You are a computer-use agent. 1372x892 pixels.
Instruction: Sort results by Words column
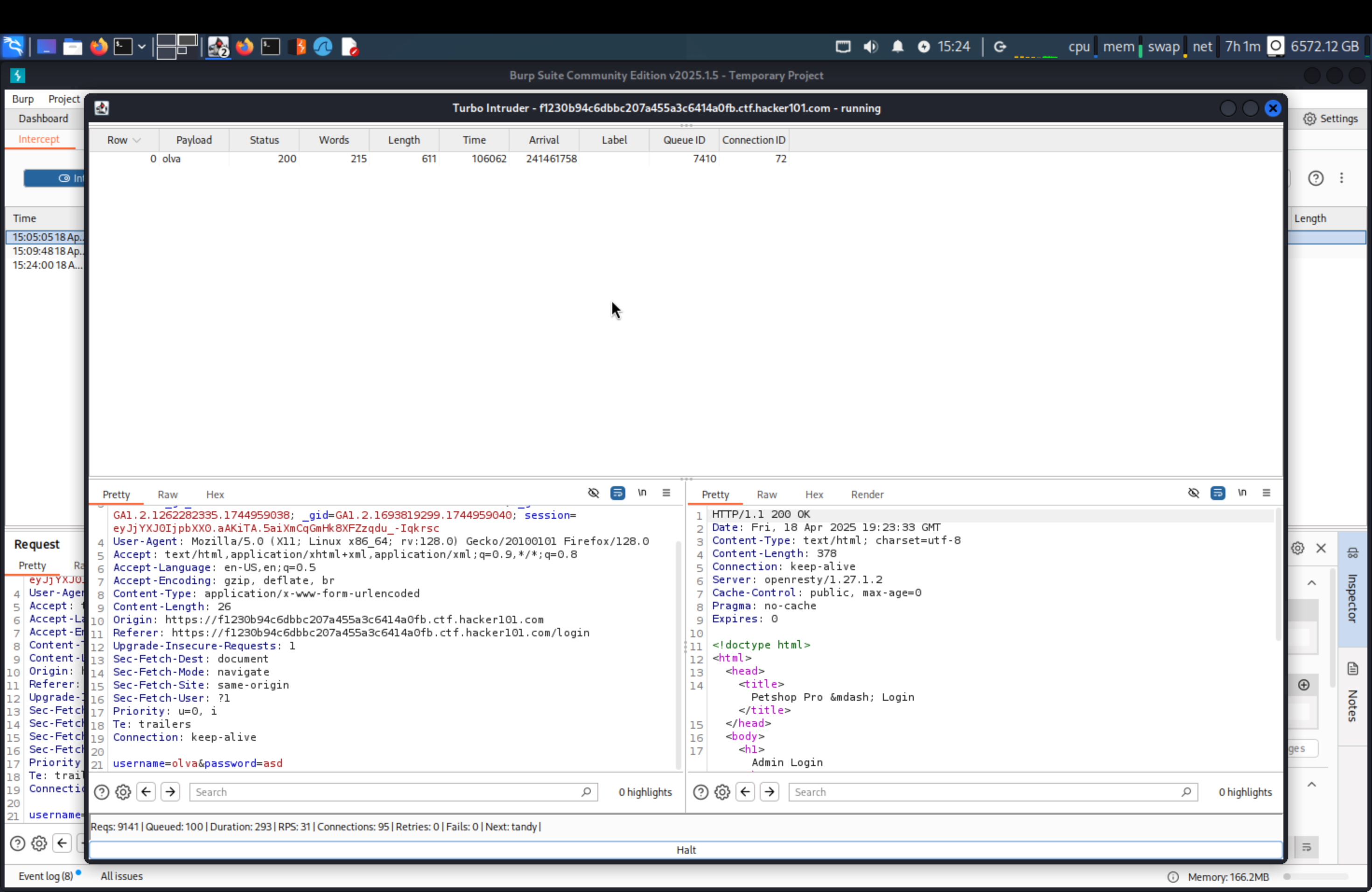tap(334, 140)
